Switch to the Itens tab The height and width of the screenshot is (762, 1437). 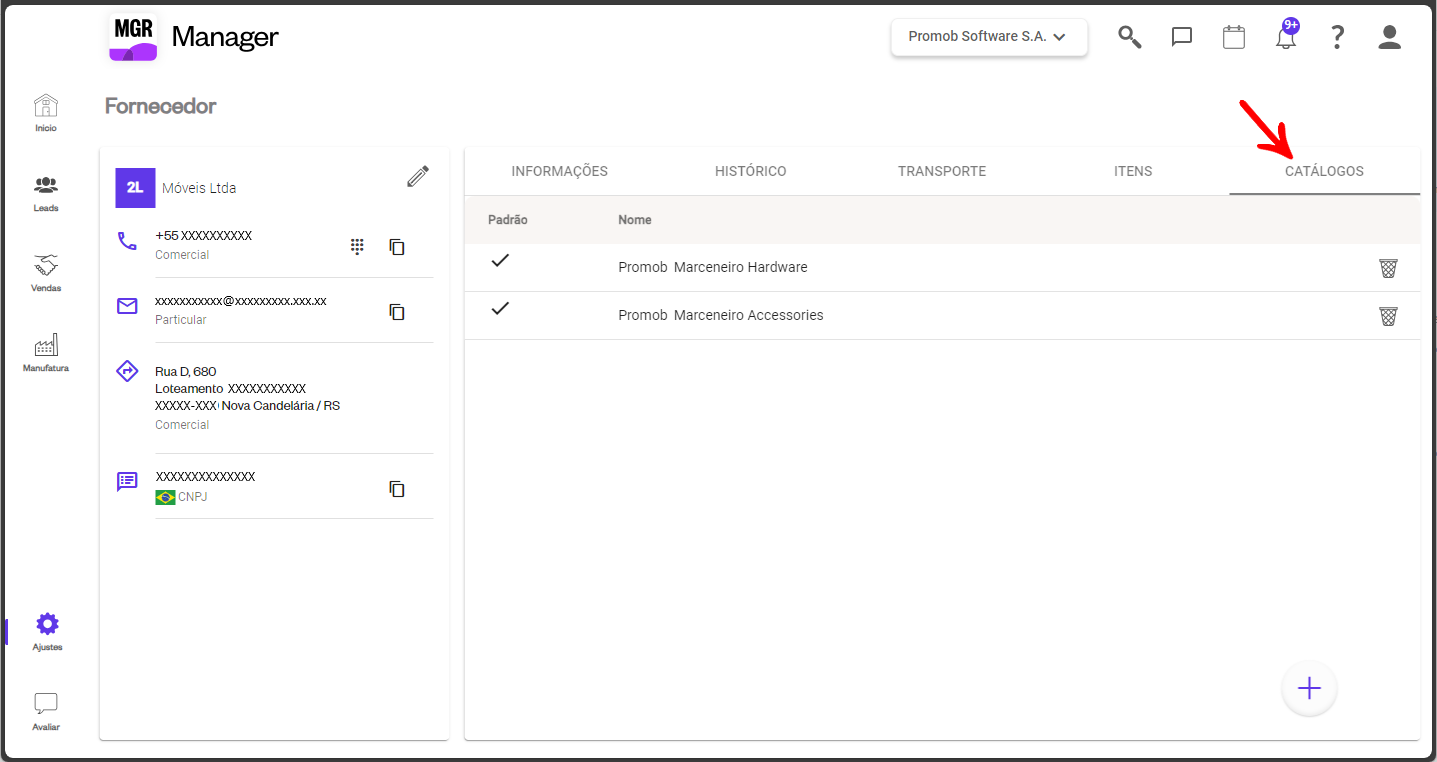(1133, 171)
